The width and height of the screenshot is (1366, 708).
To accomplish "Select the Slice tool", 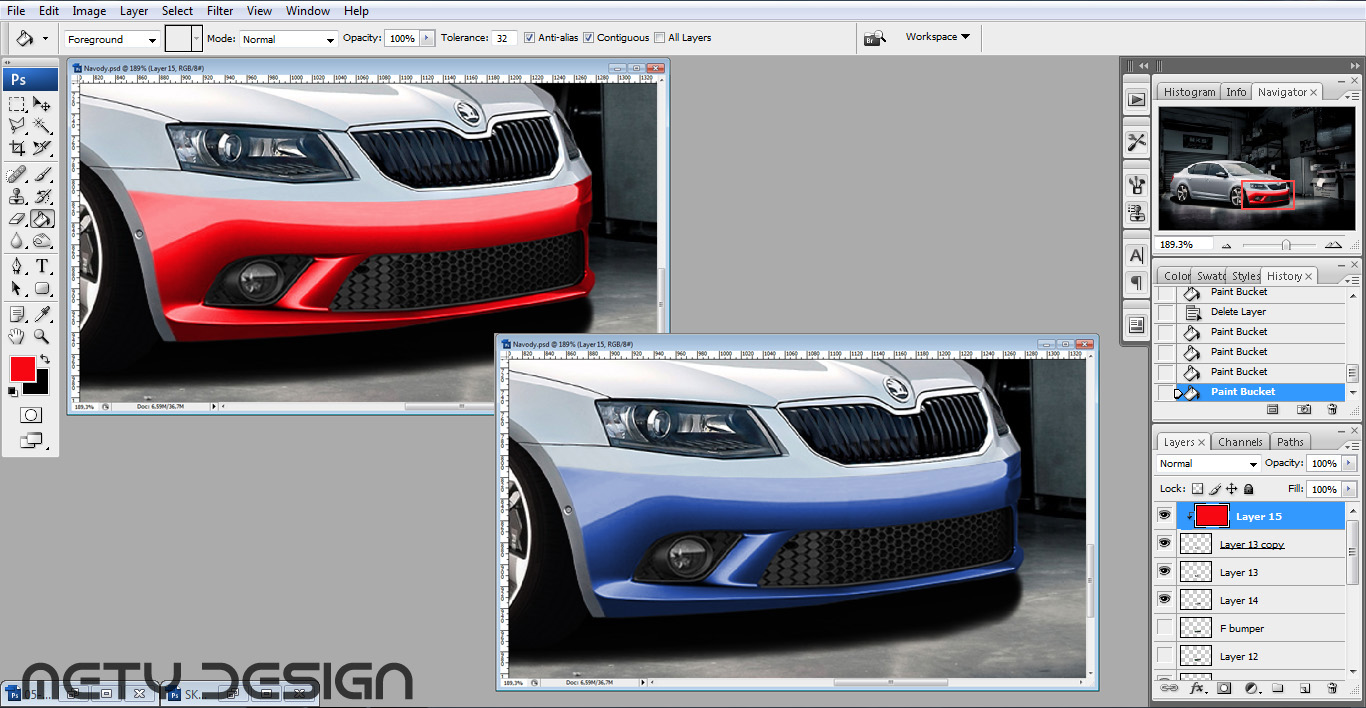I will click(42, 148).
